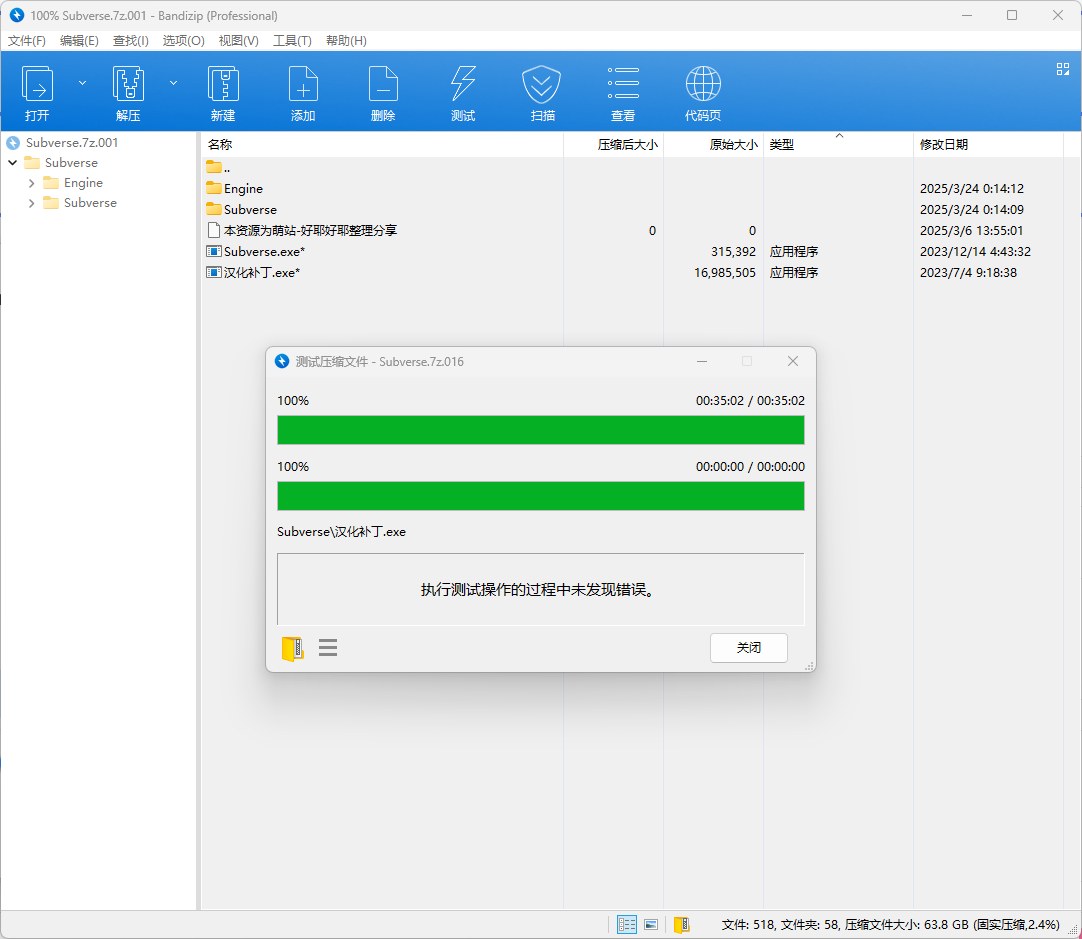Select the Subverse root folder in tree
The width and height of the screenshot is (1082, 939).
(71, 163)
